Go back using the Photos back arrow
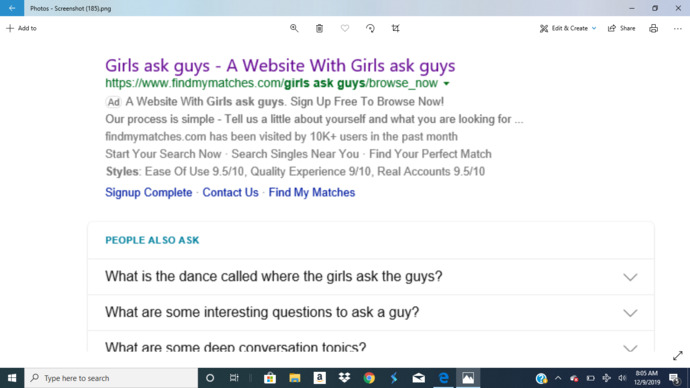 pyautogui.click(x=12, y=8)
